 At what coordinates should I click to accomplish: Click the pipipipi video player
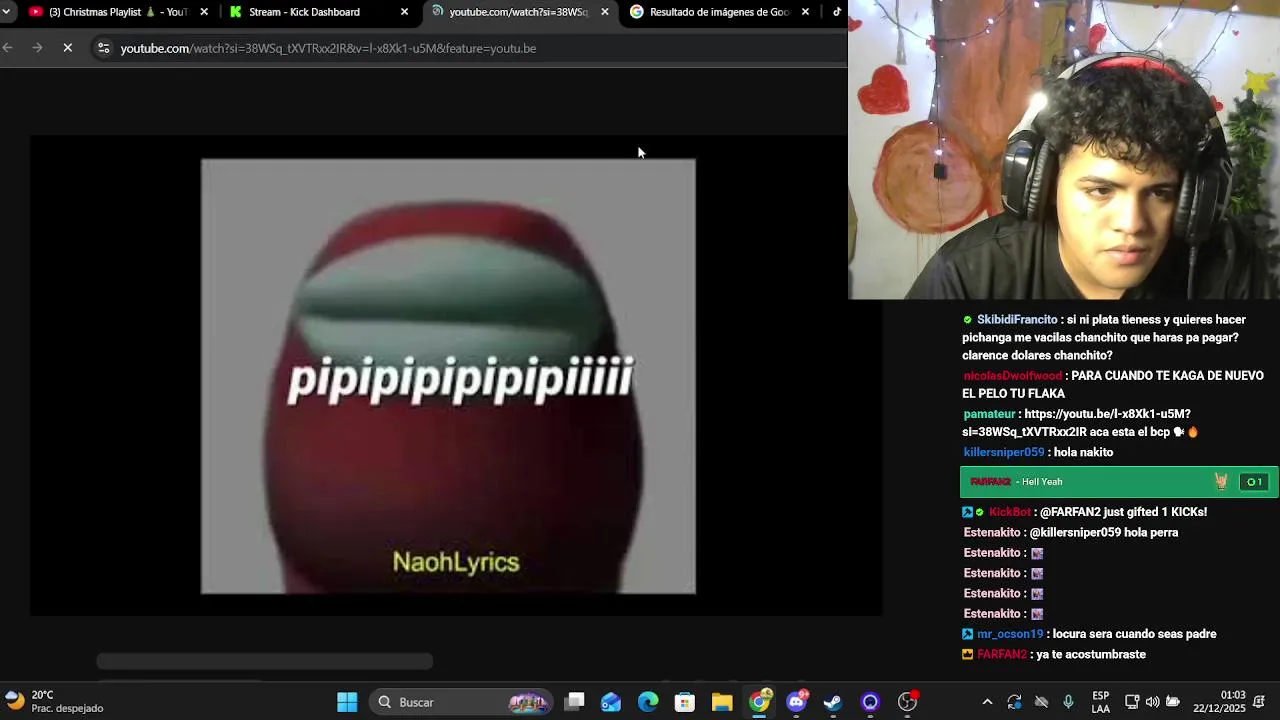(448, 376)
